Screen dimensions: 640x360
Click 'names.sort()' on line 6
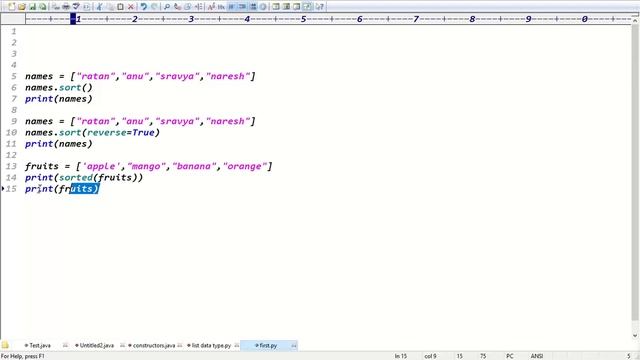59,87
